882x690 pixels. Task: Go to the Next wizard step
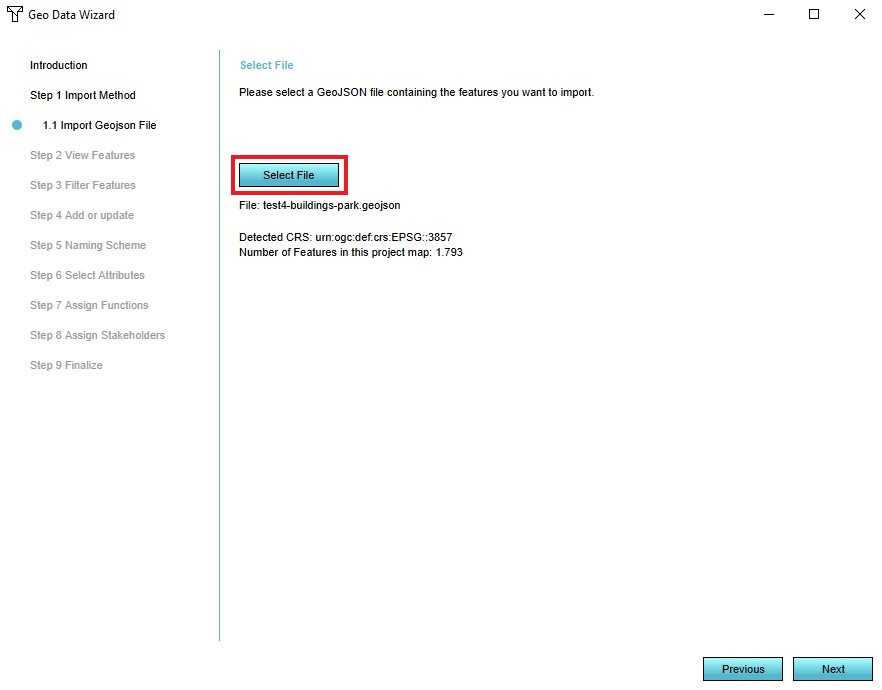click(x=832, y=669)
